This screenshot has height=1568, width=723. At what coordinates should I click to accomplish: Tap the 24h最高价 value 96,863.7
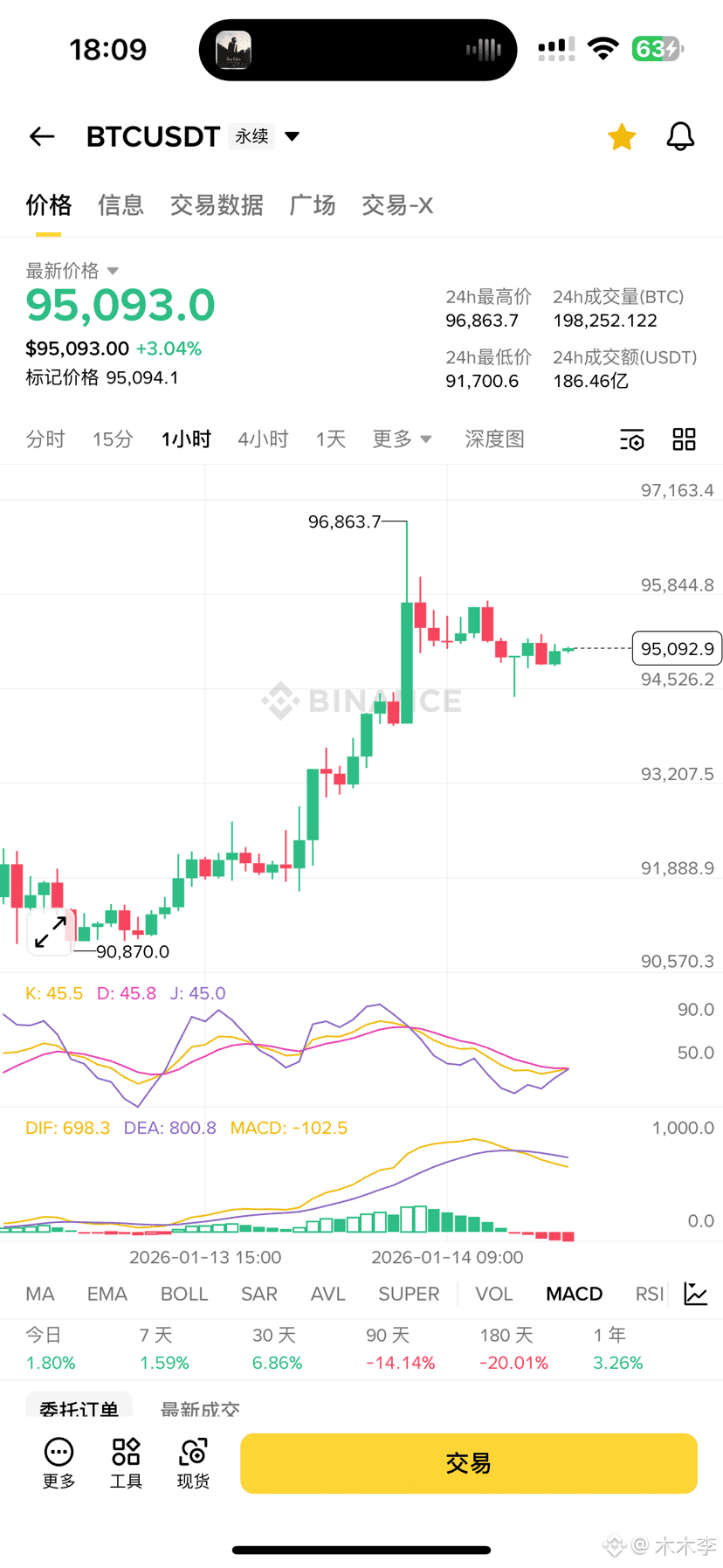pyautogui.click(x=482, y=321)
